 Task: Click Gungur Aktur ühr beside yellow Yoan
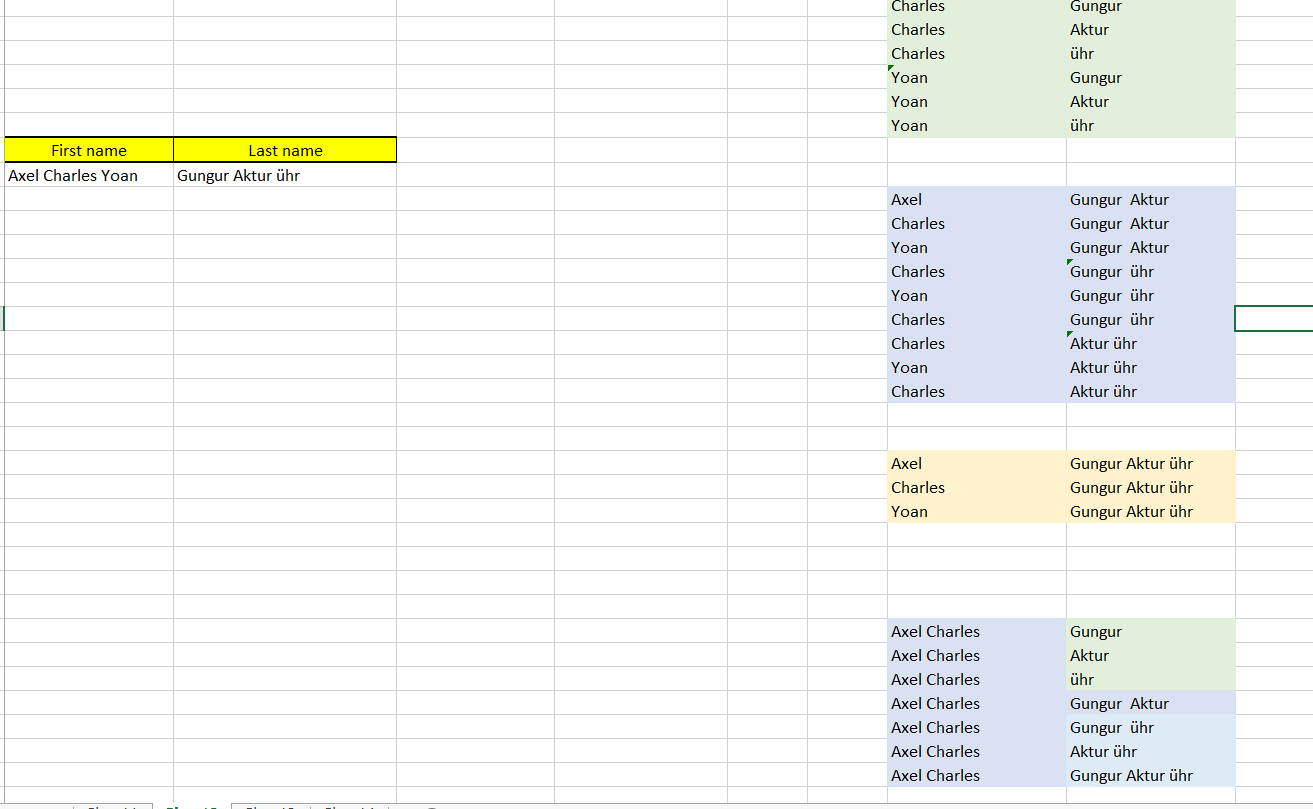[1151, 511]
